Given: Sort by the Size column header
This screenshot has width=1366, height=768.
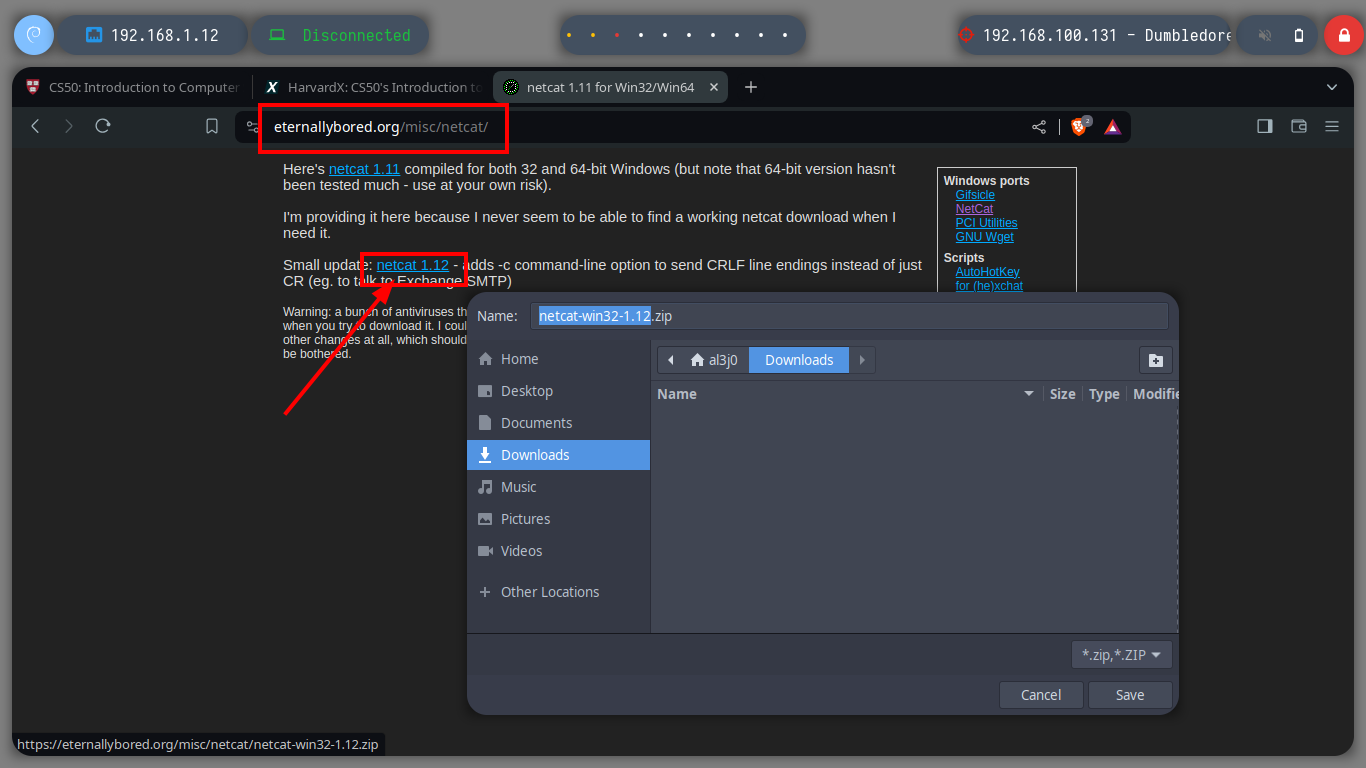Looking at the screenshot, I should (x=1063, y=394).
